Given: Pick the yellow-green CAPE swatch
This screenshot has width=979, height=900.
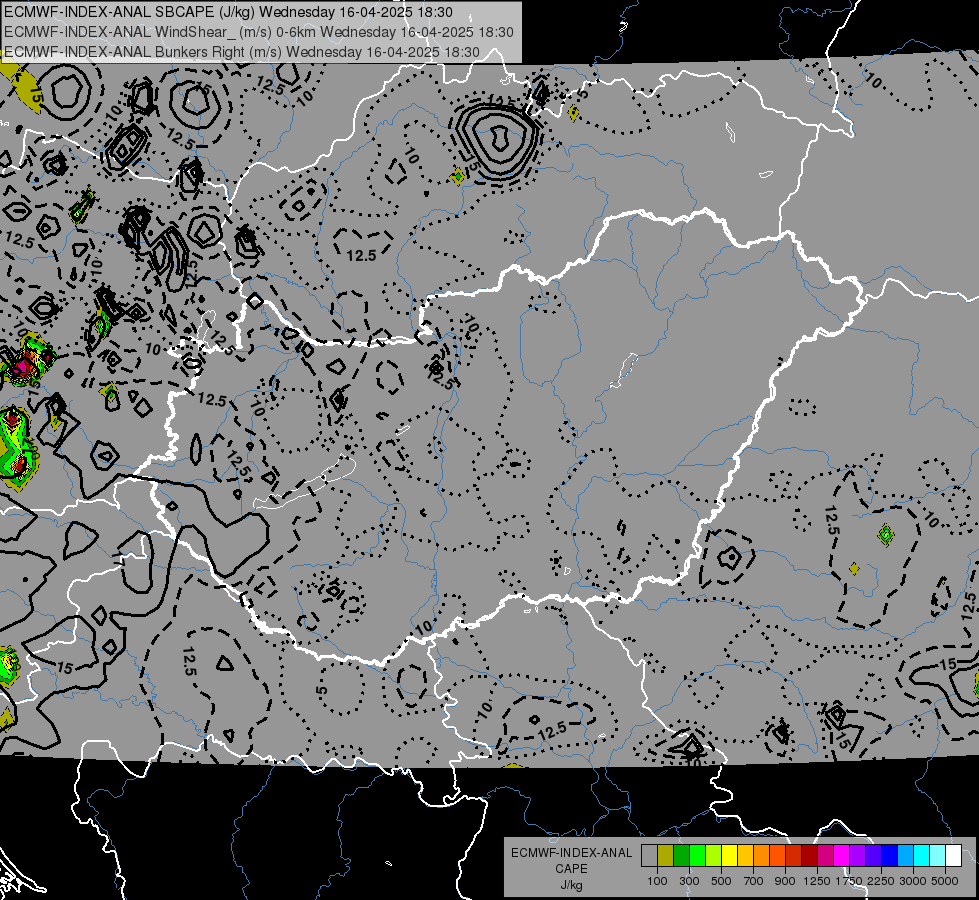Looking at the screenshot, I should [x=713, y=856].
